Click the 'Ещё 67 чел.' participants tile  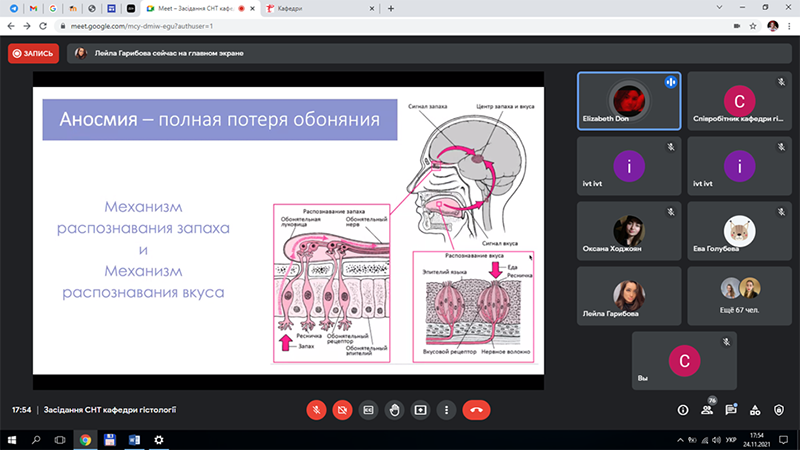tap(738, 296)
